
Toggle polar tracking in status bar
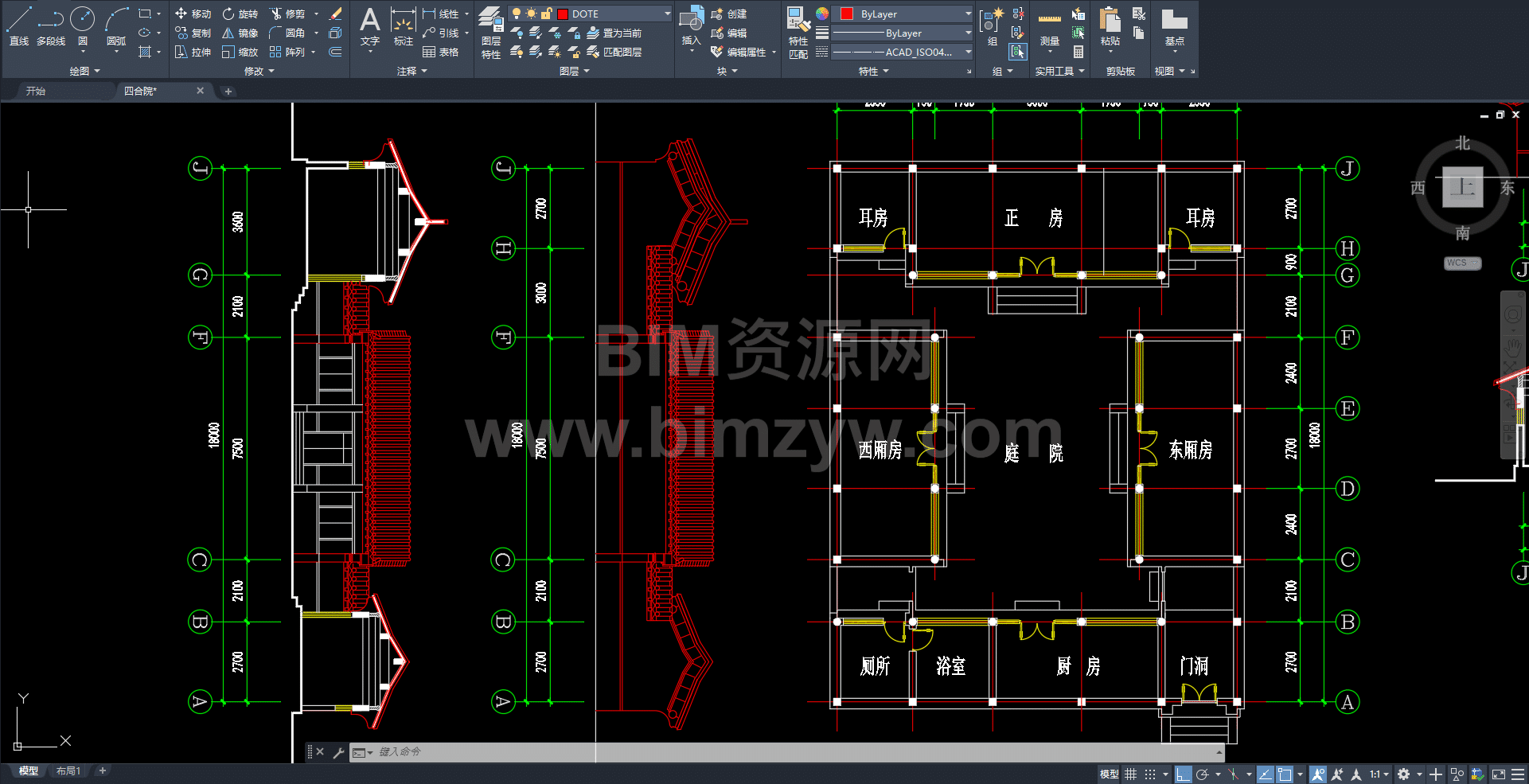coord(1202,774)
